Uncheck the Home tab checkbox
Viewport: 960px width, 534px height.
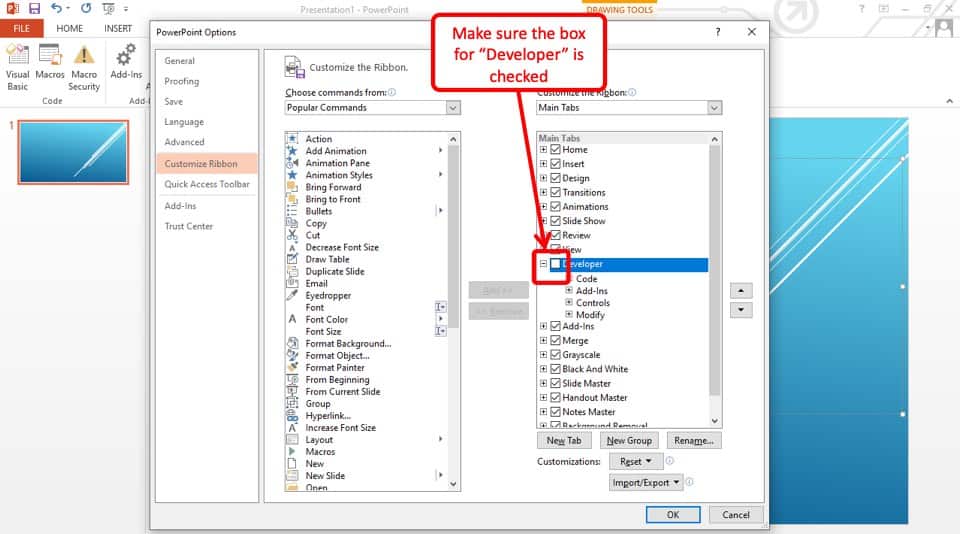(555, 149)
